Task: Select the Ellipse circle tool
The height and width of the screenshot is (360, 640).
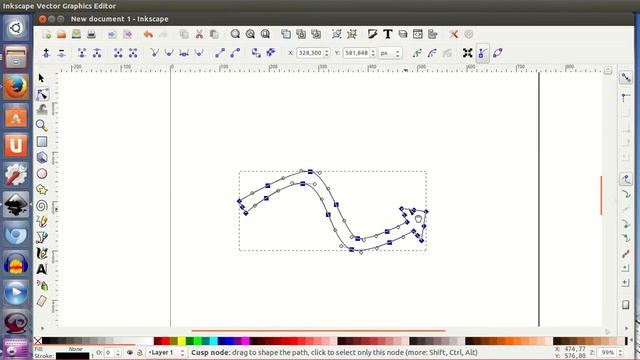Action: 42,173
